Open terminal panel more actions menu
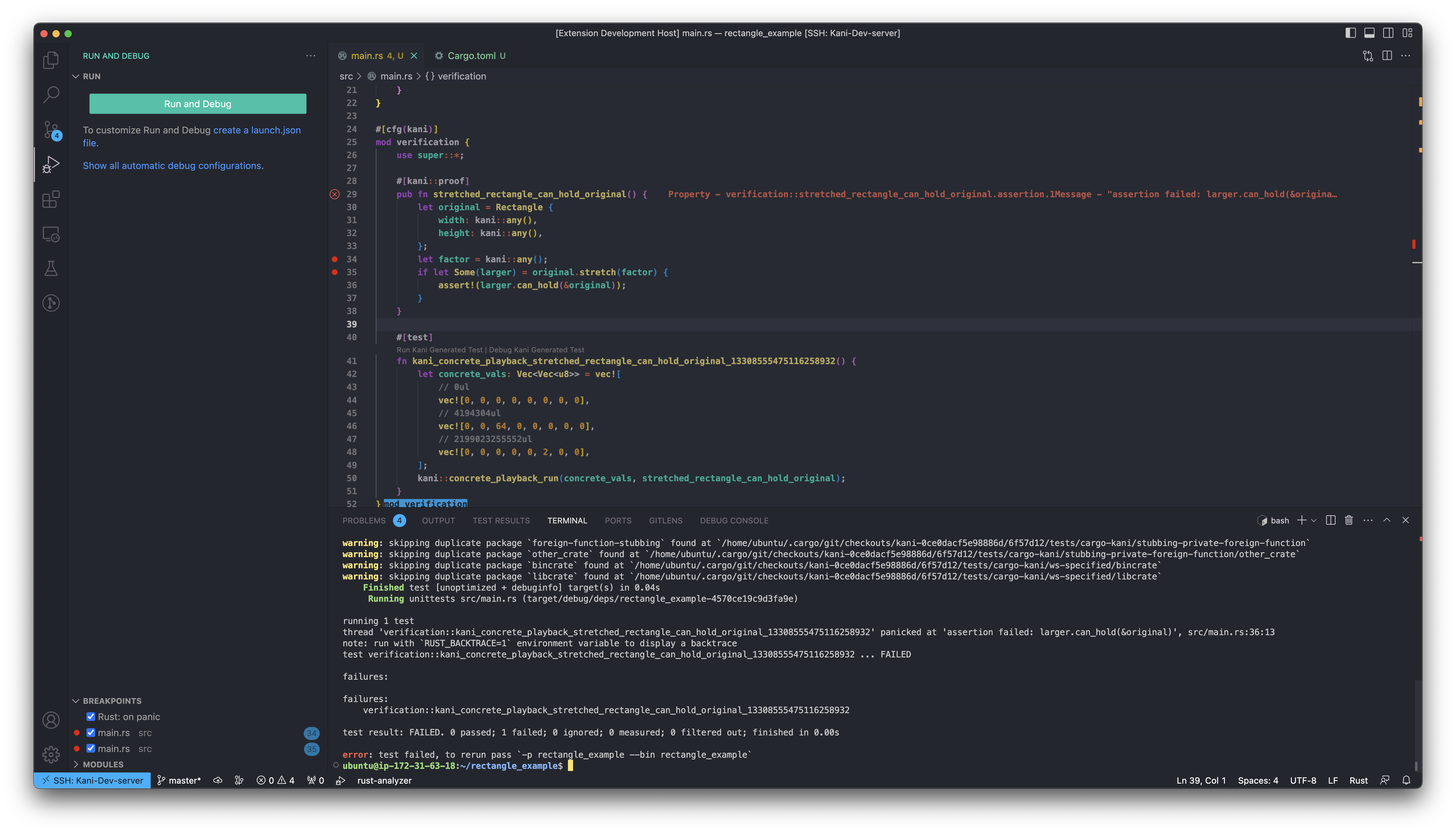1456x833 pixels. click(1367, 520)
